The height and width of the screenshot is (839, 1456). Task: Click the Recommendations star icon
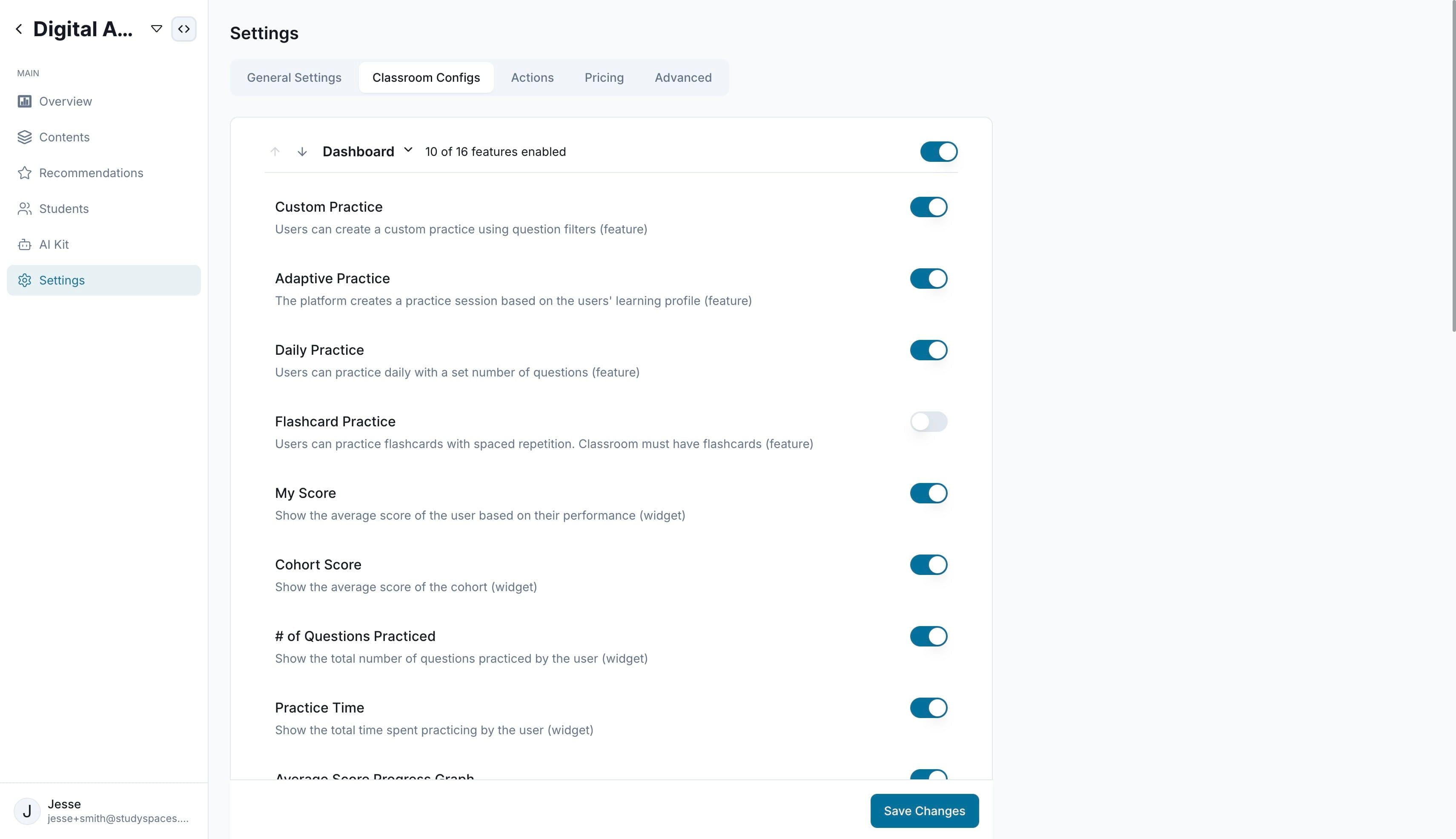(x=24, y=173)
